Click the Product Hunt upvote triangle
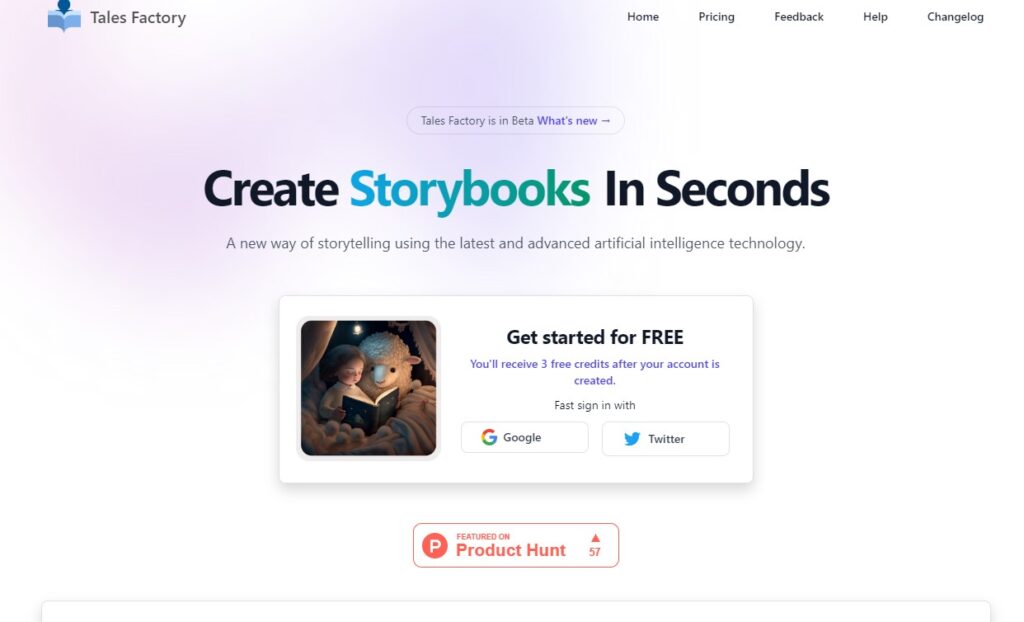The width and height of the screenshot is (1024, 622). coord(595,538)
